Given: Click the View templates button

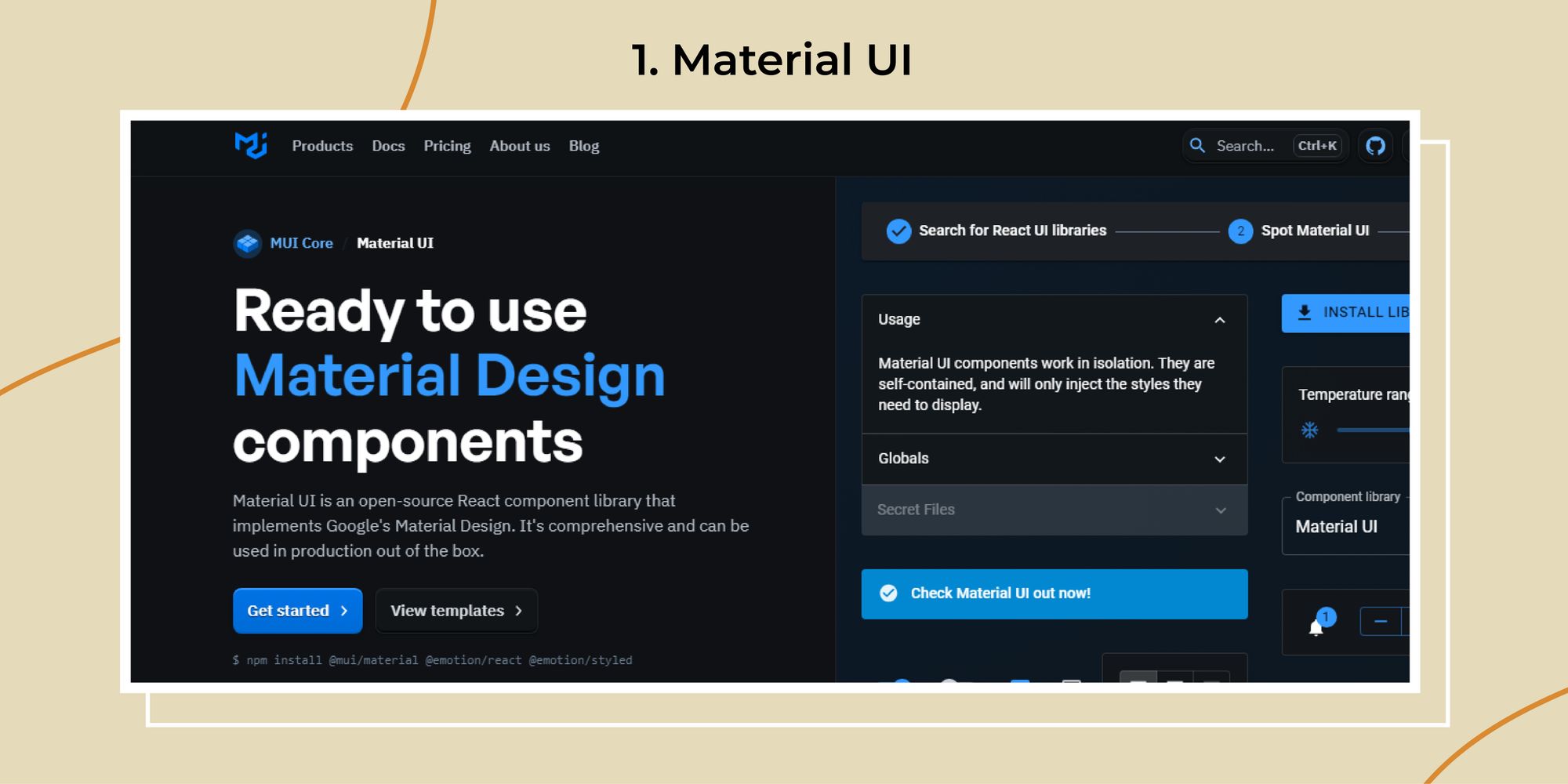Looking at the screenshot, I should [456, 611].
